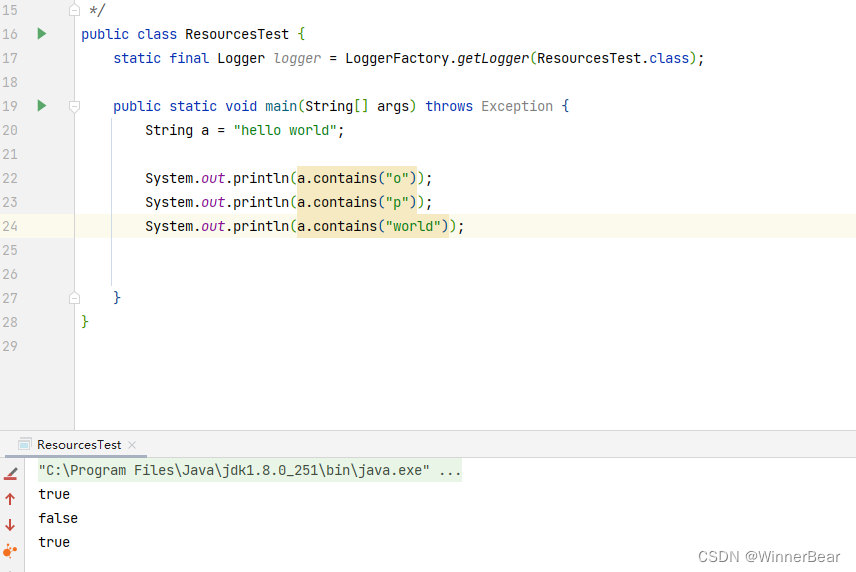Click the 'throws' keyword on line 19

(x=449, y=106)
